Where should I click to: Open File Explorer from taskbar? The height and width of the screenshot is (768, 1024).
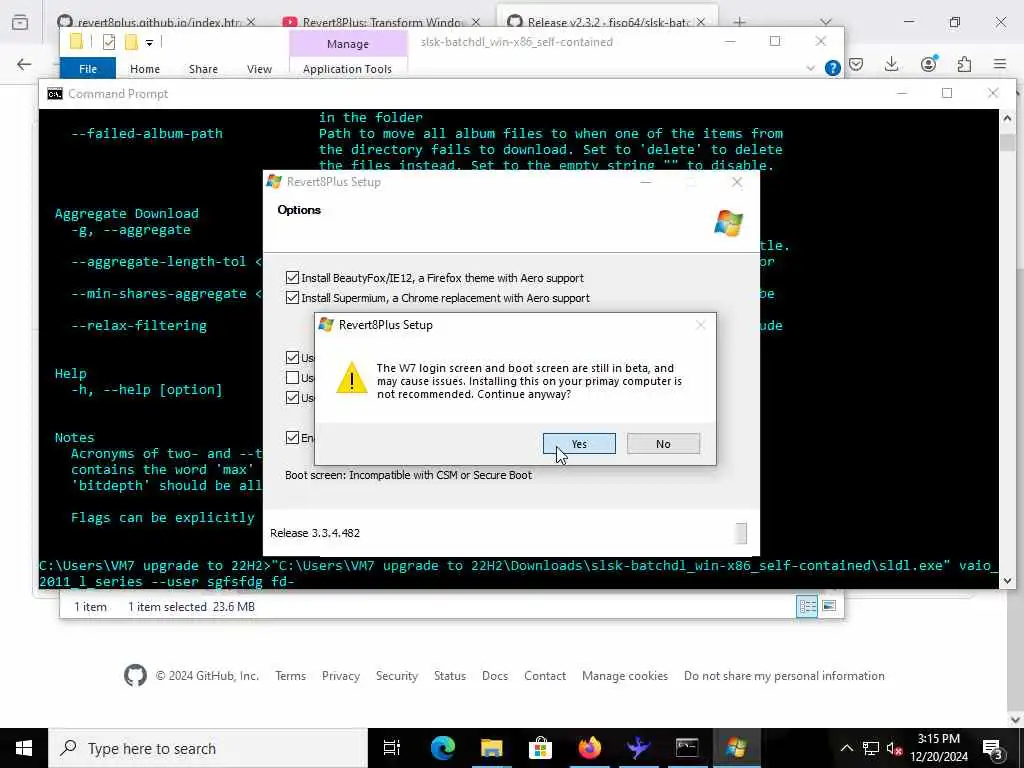492,748
